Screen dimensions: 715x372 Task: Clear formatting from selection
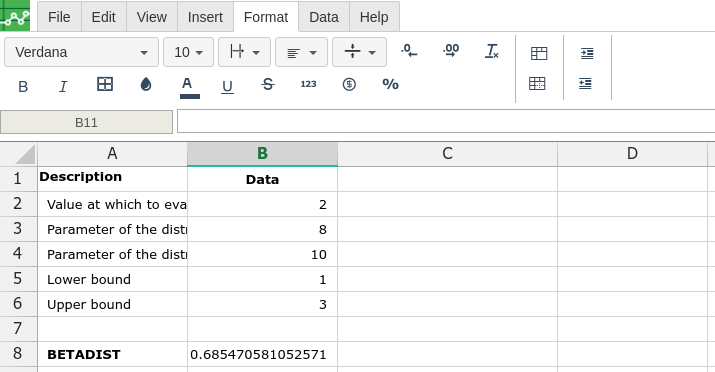(x=492, y=51)
